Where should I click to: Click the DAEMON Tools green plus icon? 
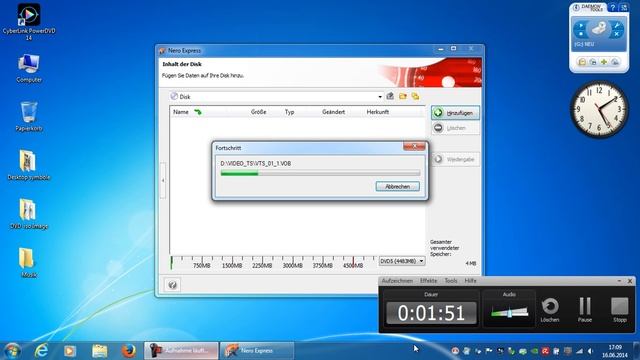coord(604,62)
